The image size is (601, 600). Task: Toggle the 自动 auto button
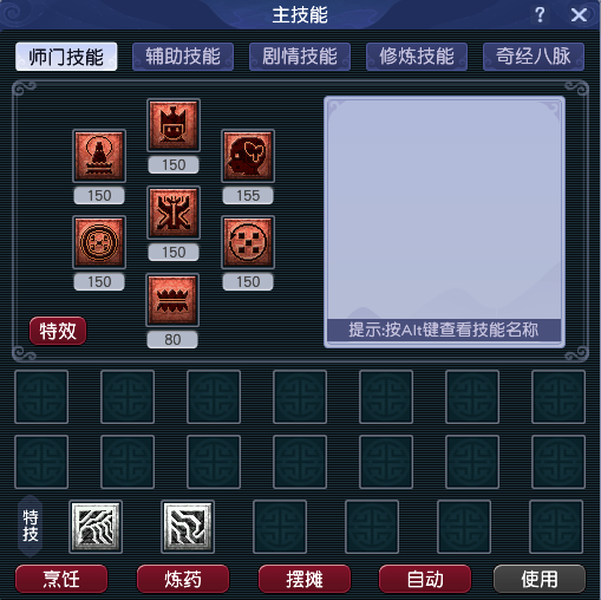[425, 579]
